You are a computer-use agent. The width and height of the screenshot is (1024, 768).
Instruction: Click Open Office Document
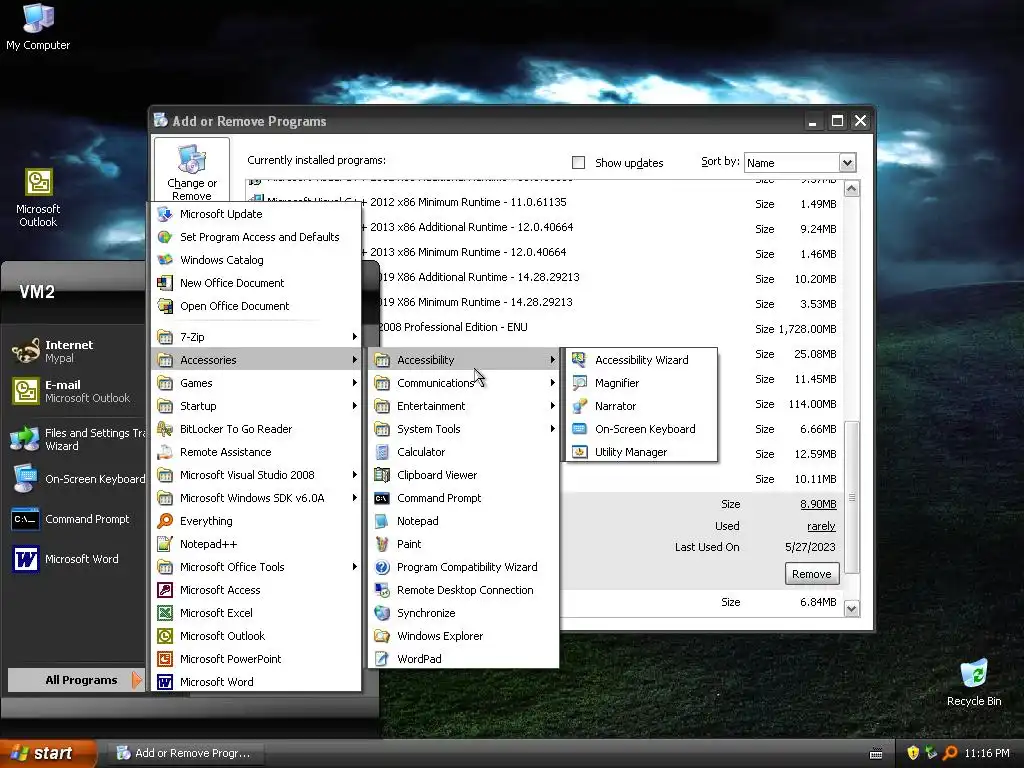[256, 306]
